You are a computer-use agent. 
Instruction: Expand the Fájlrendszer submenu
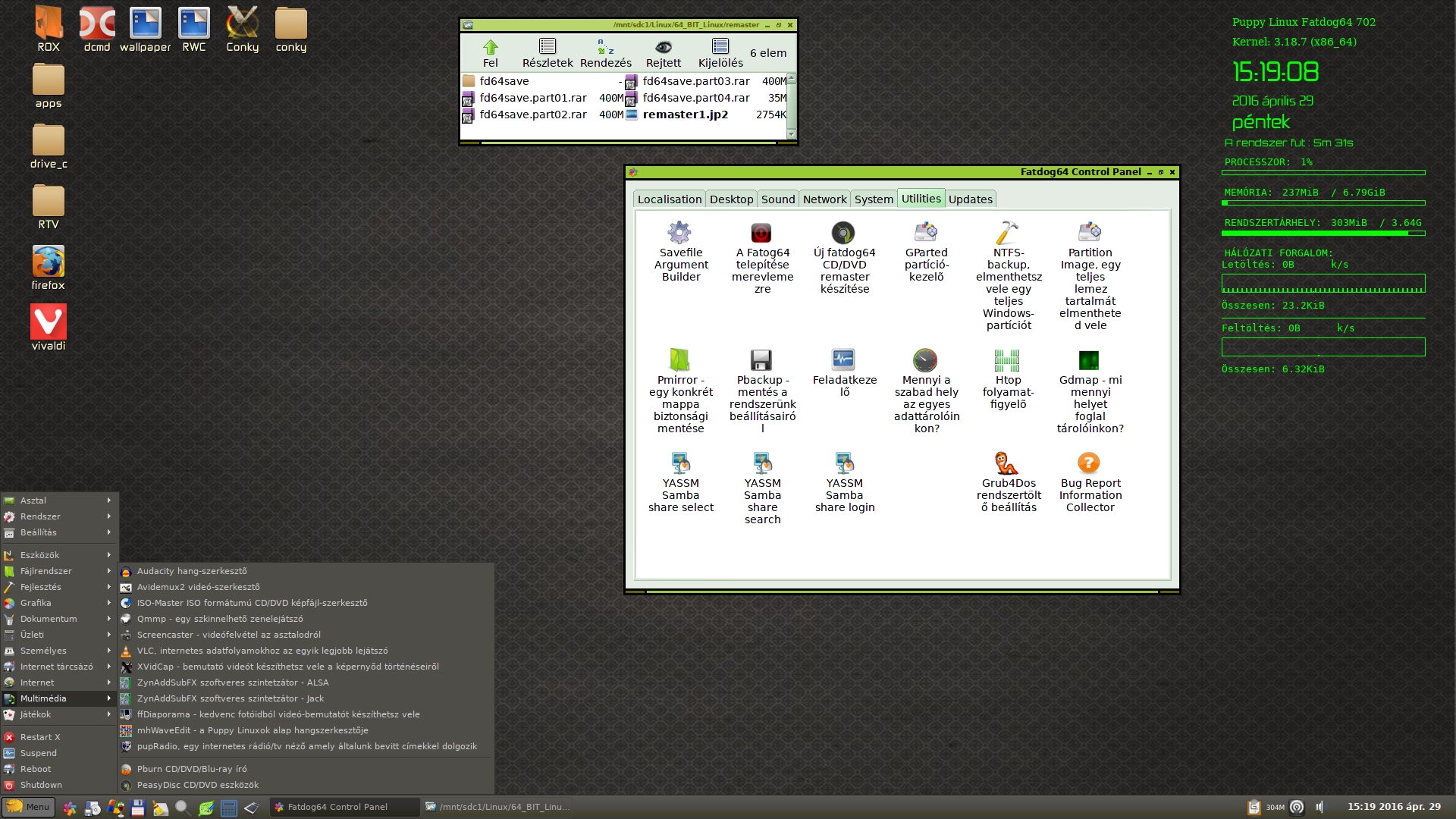tap(59, 571)
